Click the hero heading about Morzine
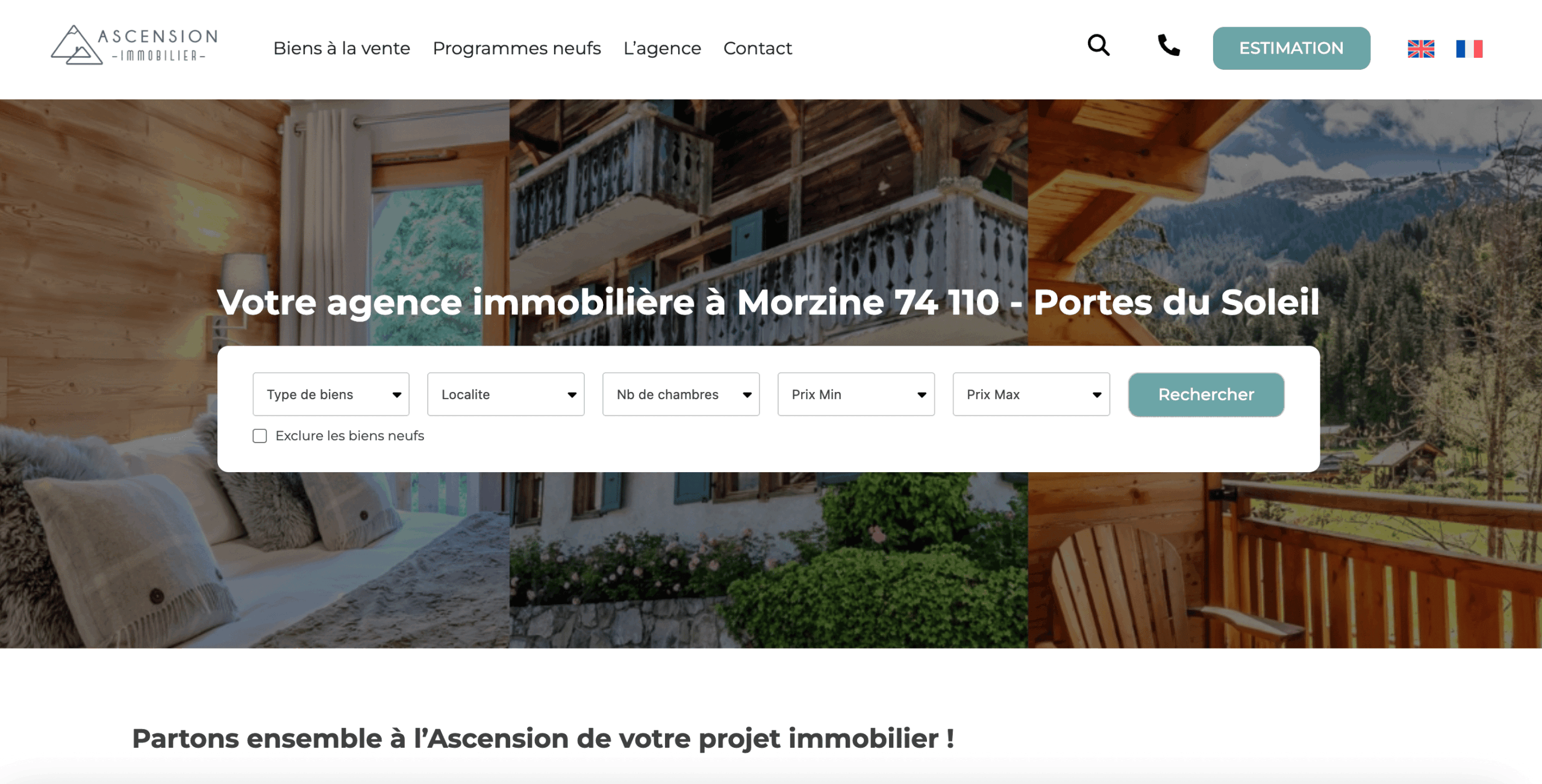 [768, 302]
